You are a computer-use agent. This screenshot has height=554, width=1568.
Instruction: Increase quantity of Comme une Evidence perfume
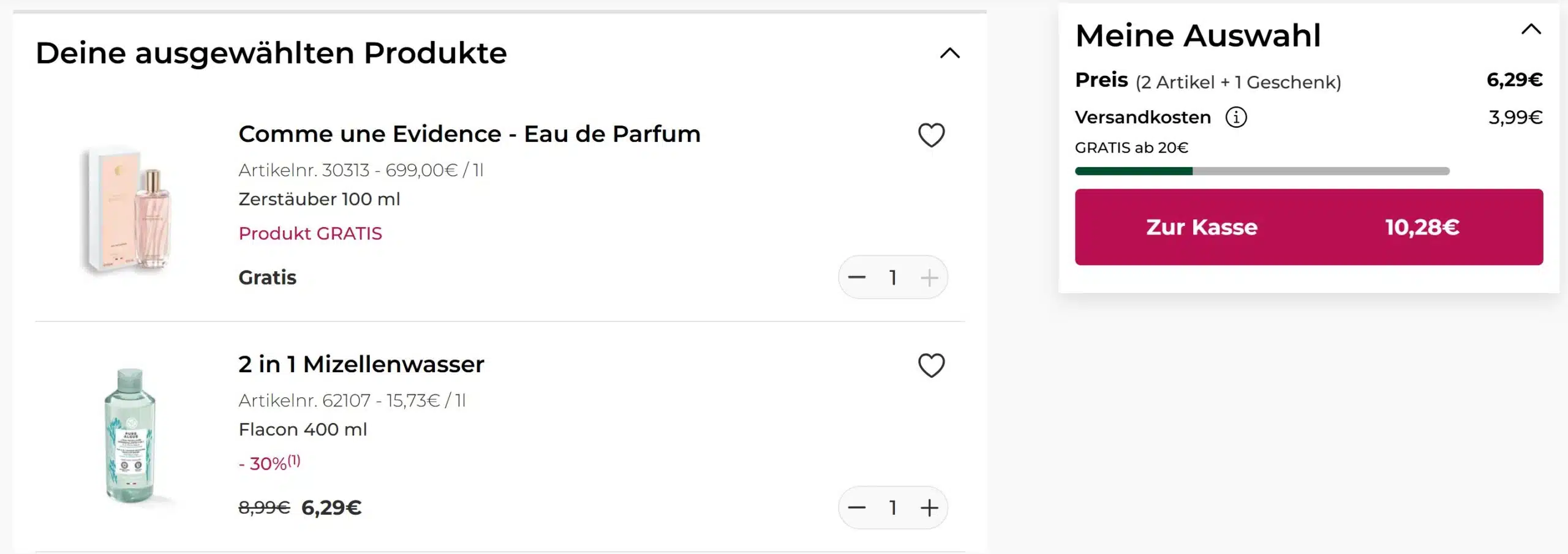coord(930,277)
